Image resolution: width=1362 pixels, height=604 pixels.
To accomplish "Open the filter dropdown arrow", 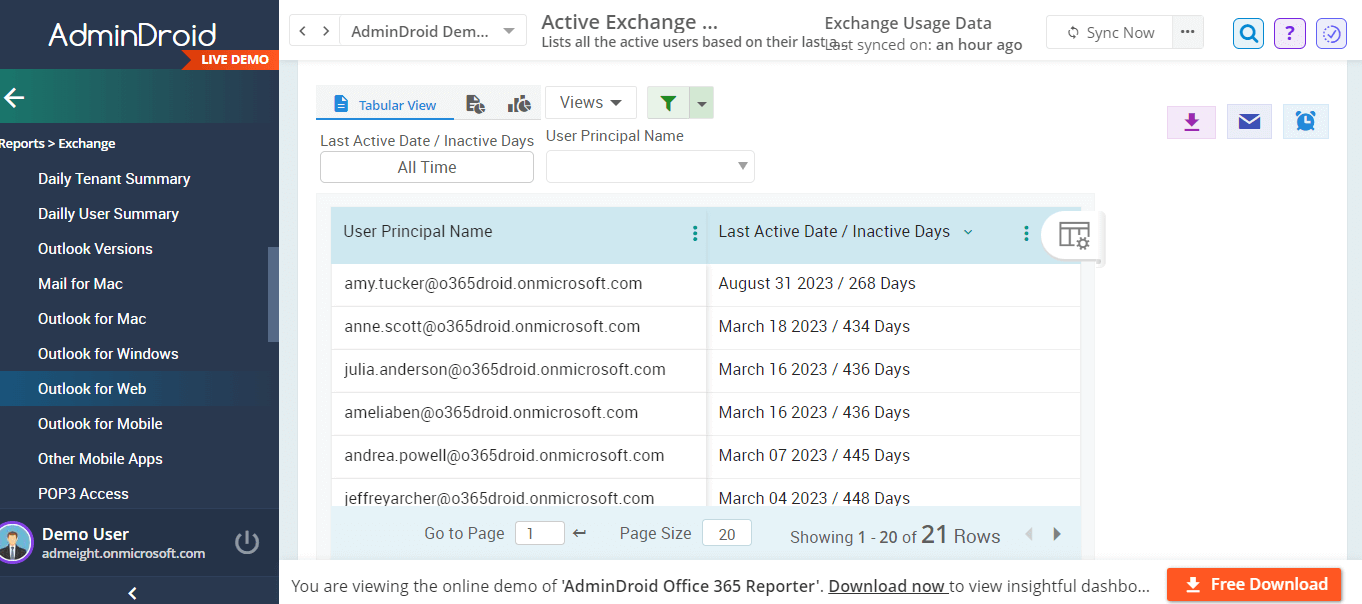I will 702,103.
